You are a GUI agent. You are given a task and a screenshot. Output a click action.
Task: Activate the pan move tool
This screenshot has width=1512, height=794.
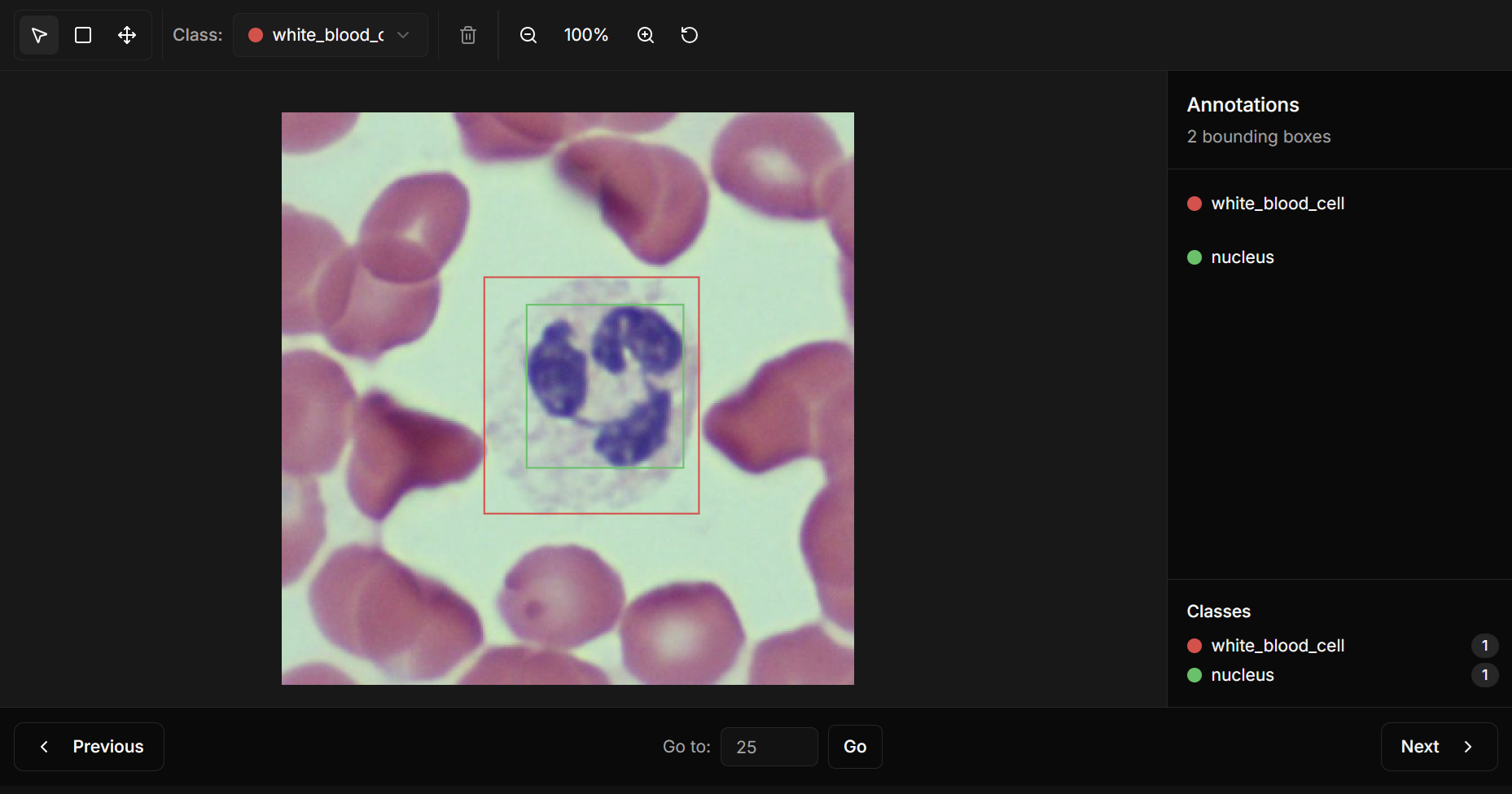pyautogui.click(x=127, y=35)
